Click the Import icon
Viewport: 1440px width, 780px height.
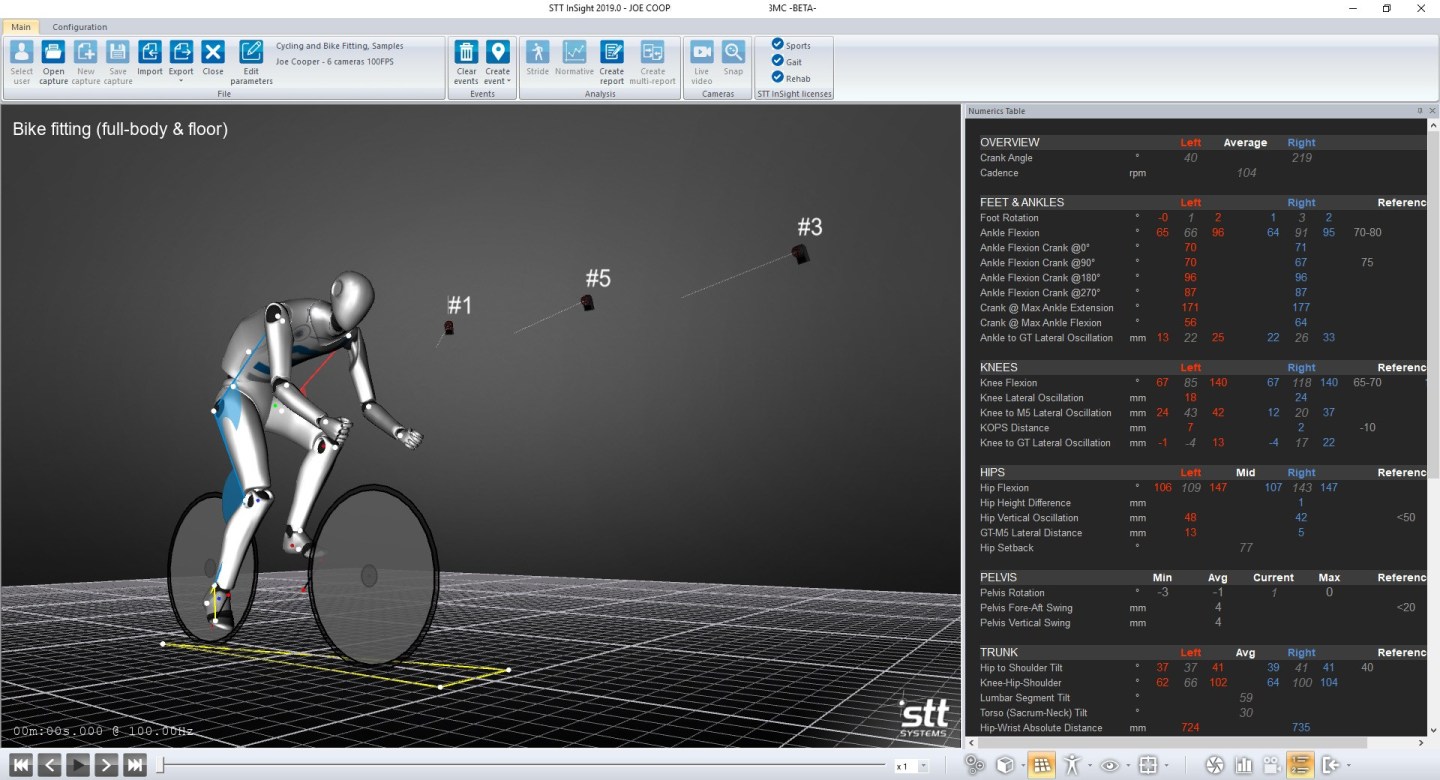click(x=150, y=53)
